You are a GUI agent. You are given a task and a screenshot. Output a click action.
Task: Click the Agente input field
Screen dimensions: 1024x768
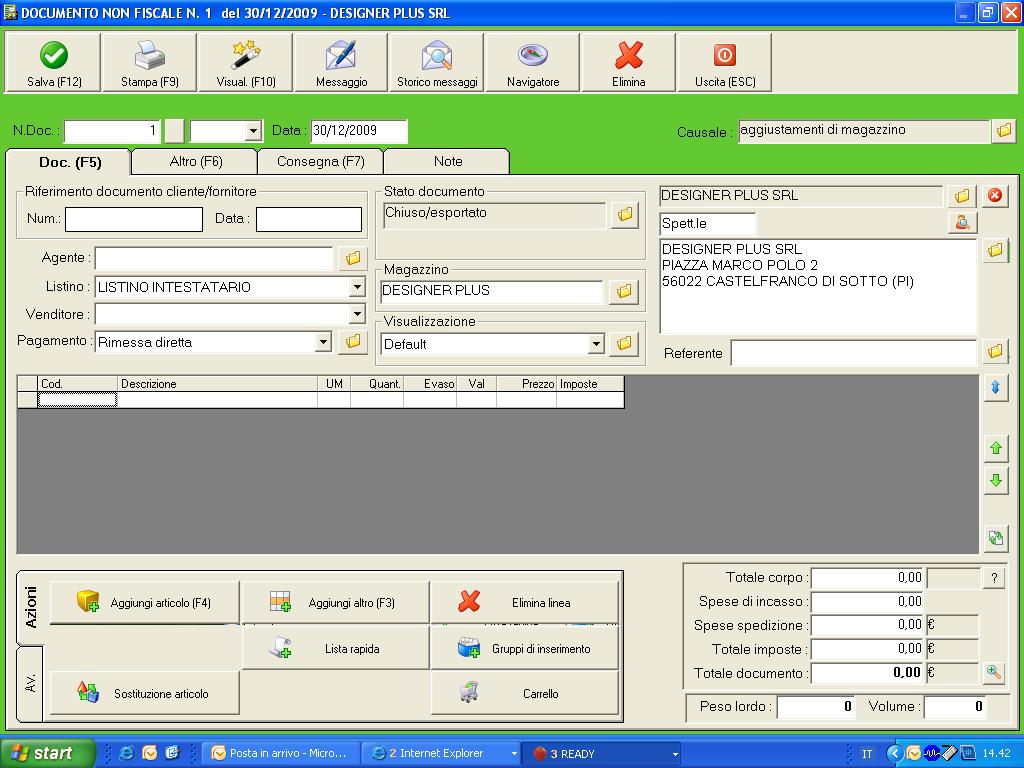(x=214, y=258)
